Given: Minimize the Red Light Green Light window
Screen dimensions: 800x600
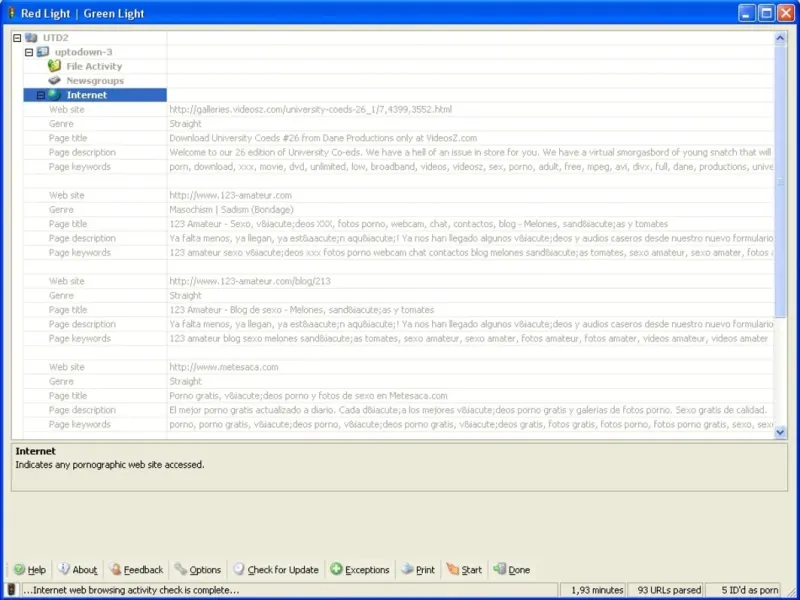Looking at the screenshot, I should point(746,13).
